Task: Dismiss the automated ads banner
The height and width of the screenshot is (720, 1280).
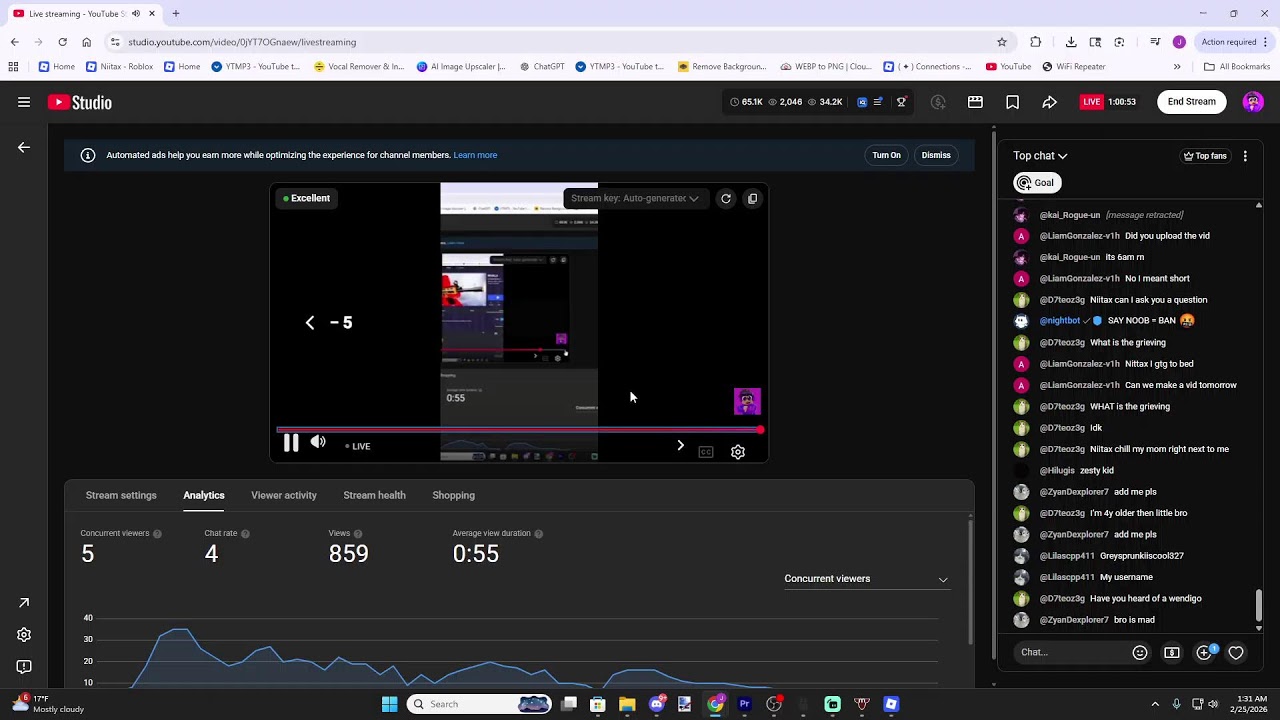Action: click(x=936, y=155)
